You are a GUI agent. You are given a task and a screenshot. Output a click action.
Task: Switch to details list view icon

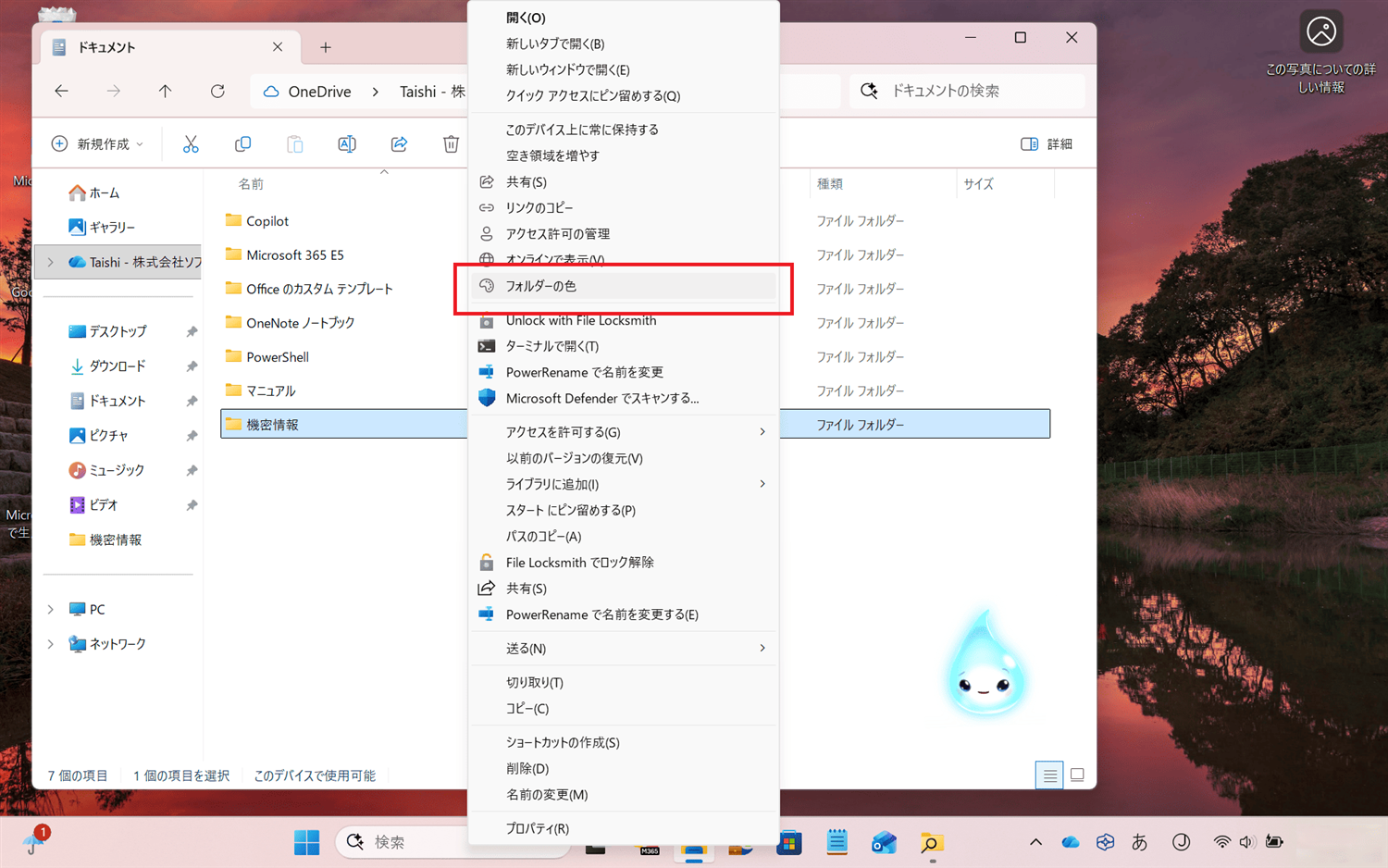pos(1049,775)
